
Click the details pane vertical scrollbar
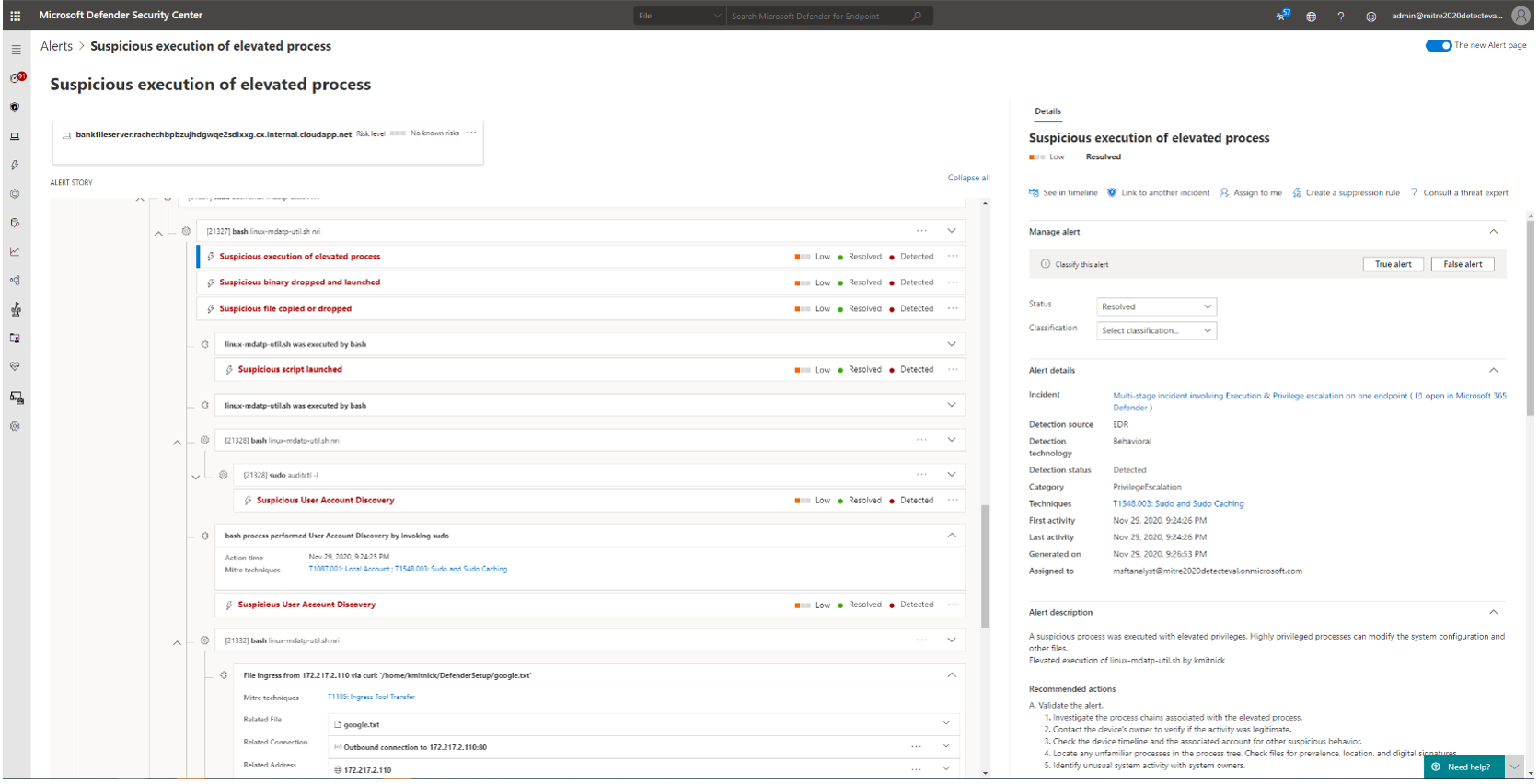tap(1530, 317)
